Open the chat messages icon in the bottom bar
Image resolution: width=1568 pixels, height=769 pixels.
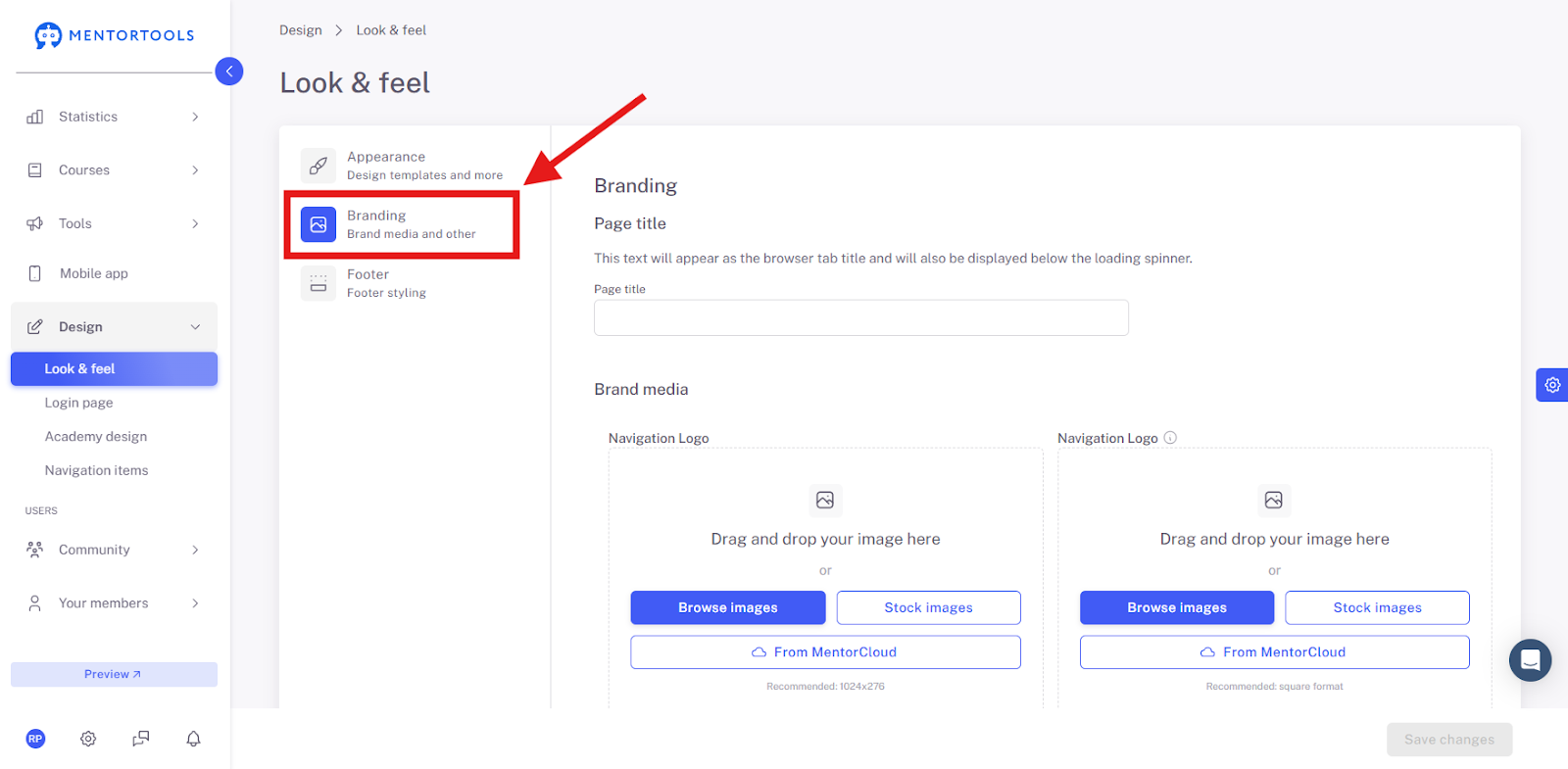coord(141,739)
